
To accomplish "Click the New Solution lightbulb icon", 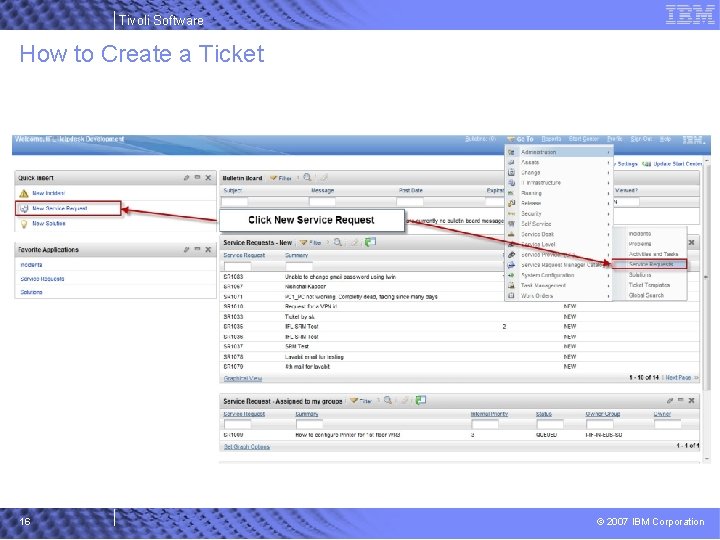I will point(24,224).
